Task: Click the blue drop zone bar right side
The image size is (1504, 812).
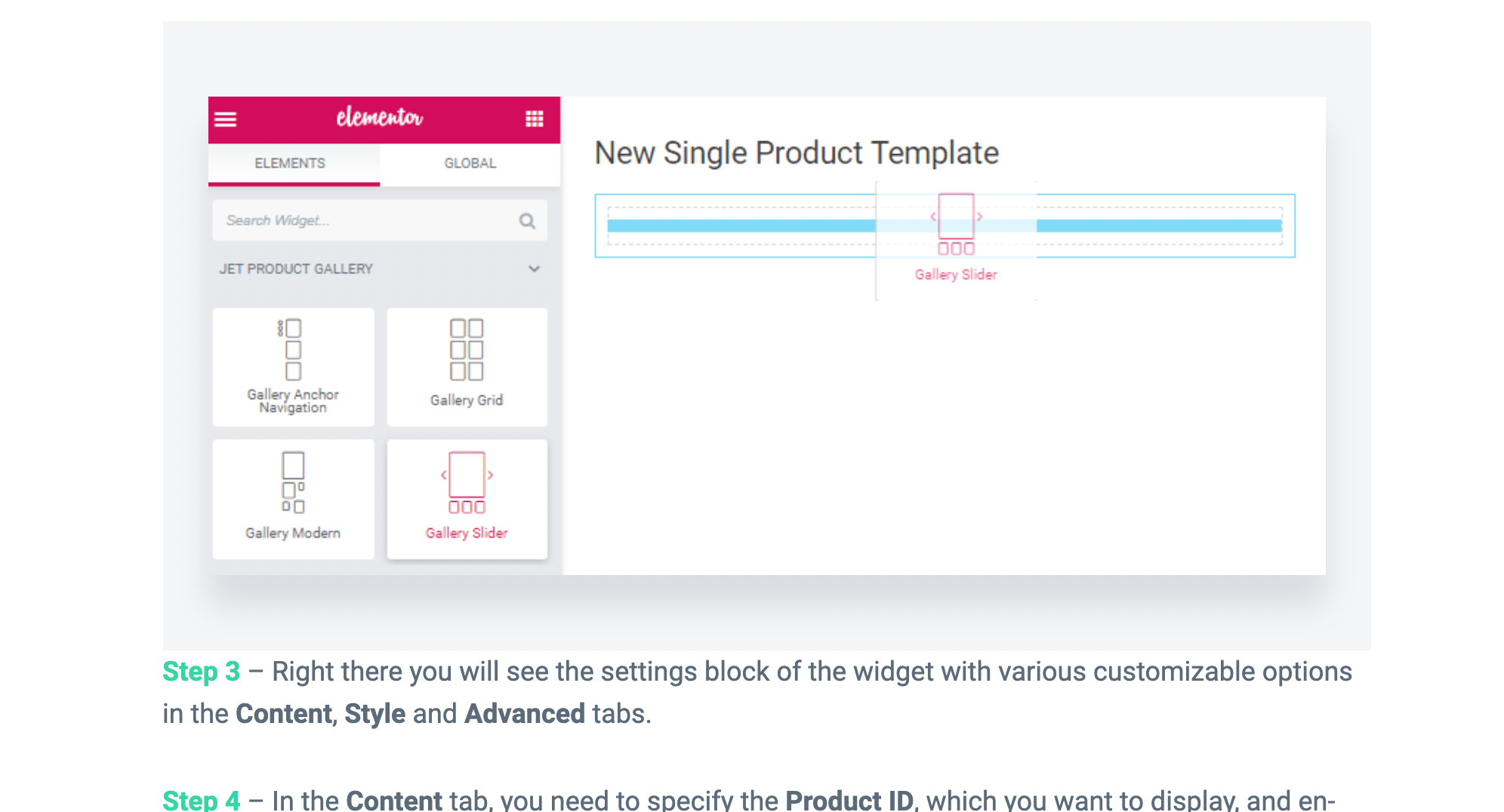Action: point(1159,226)
